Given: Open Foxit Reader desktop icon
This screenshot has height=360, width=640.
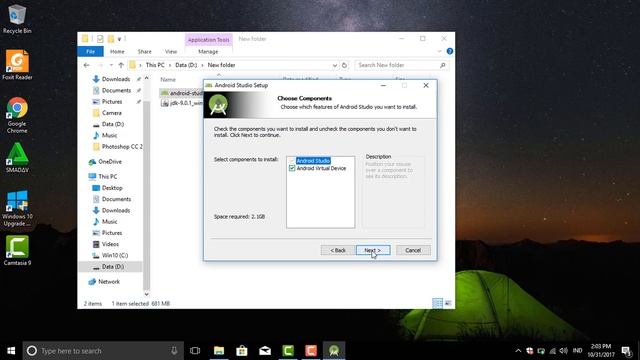Looking at the screenshot, I should [x=17, y=65].
